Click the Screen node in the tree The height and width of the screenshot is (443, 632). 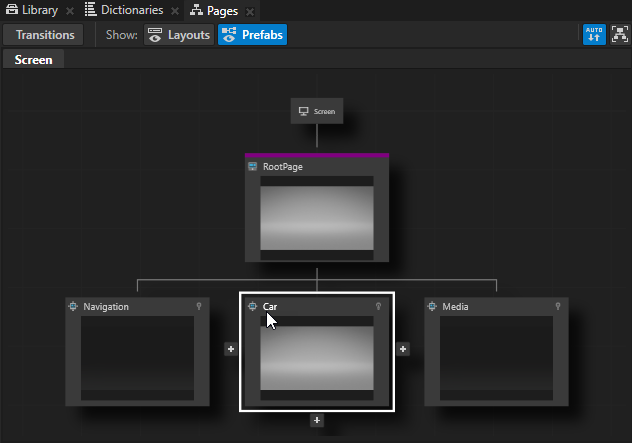point(317,111)
